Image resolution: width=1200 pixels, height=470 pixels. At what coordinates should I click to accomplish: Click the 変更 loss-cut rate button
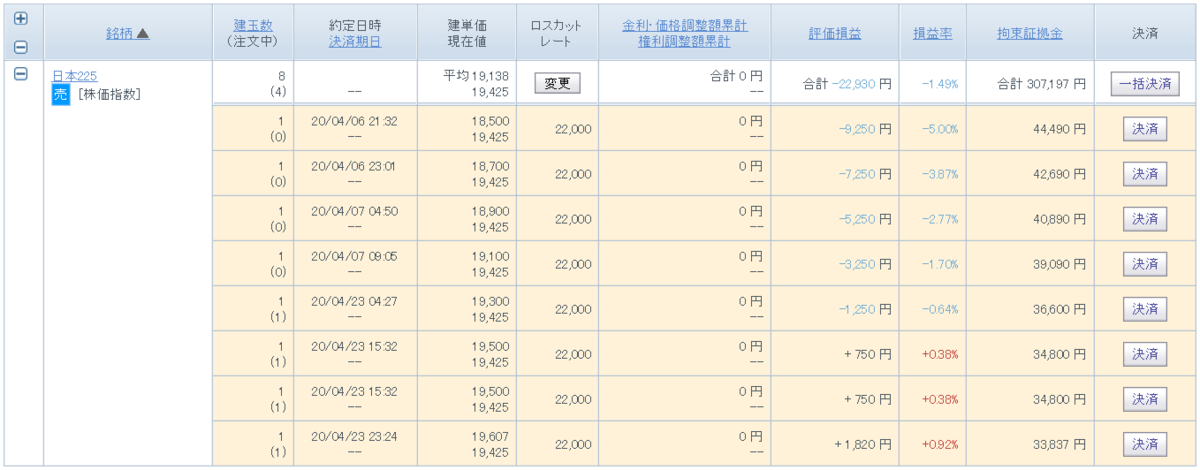click(x=557, y=84)
